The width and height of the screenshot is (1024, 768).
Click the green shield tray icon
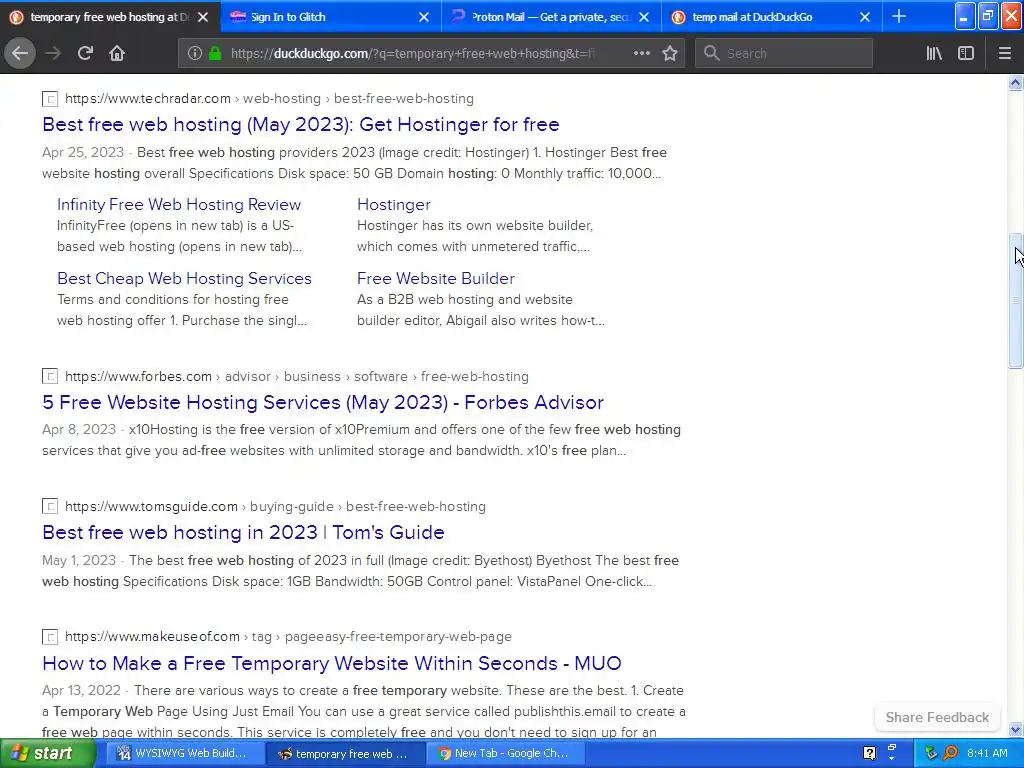(931, 753)
